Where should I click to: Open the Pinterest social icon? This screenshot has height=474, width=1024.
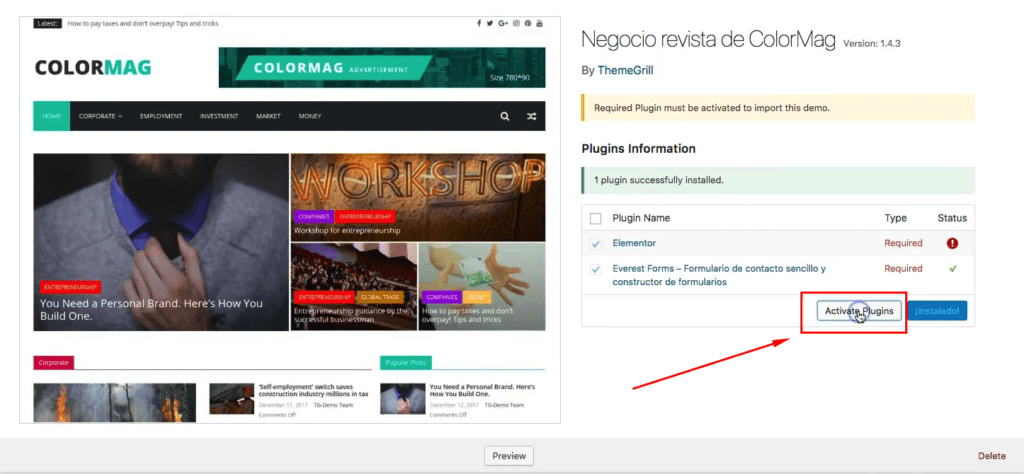[x=528, y=24]
